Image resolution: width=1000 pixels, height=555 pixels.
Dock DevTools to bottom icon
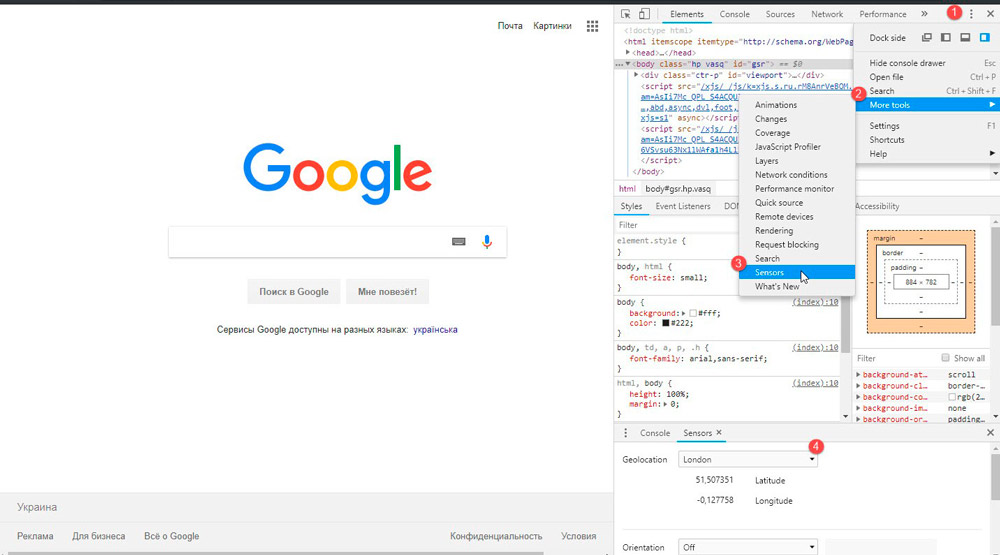coord(965,38)
